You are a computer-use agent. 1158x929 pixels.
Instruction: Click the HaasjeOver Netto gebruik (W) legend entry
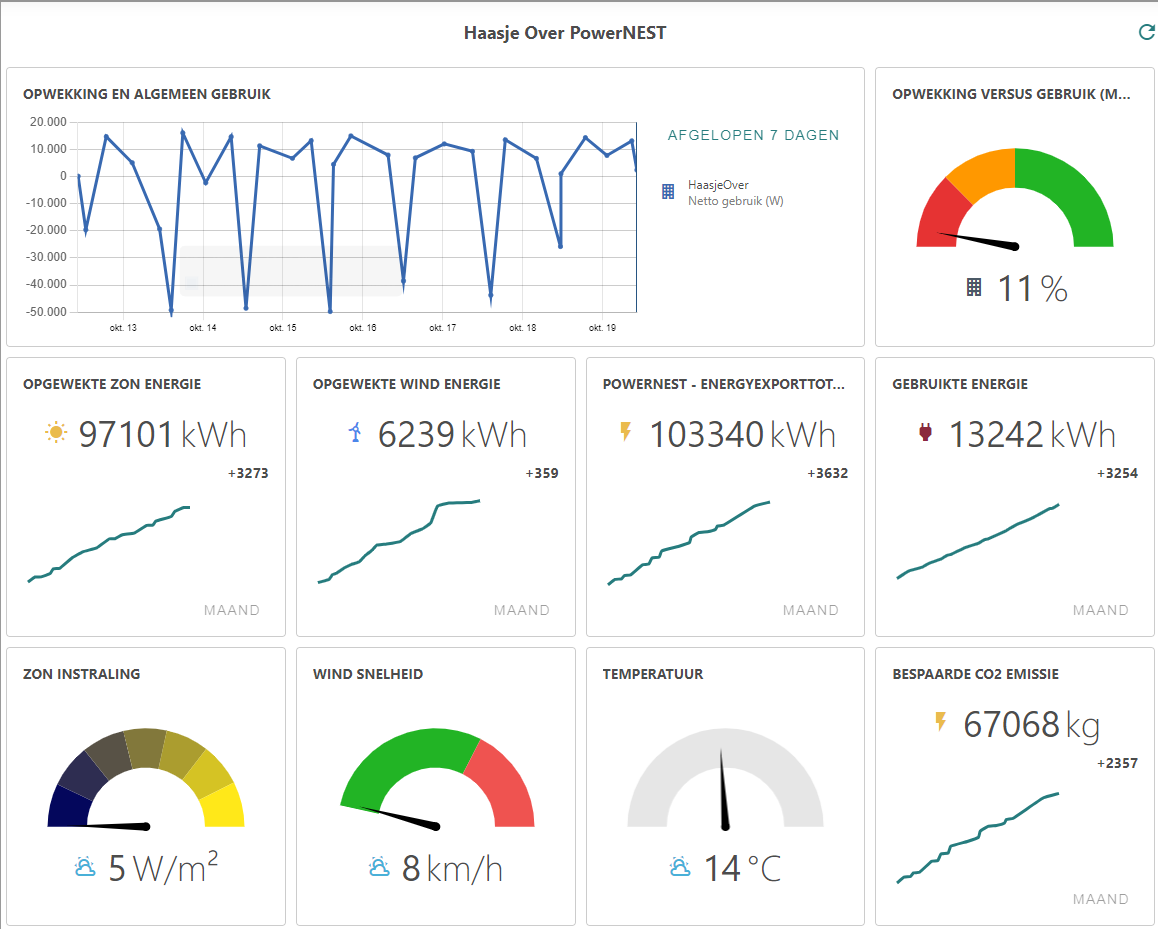(723, 192)
